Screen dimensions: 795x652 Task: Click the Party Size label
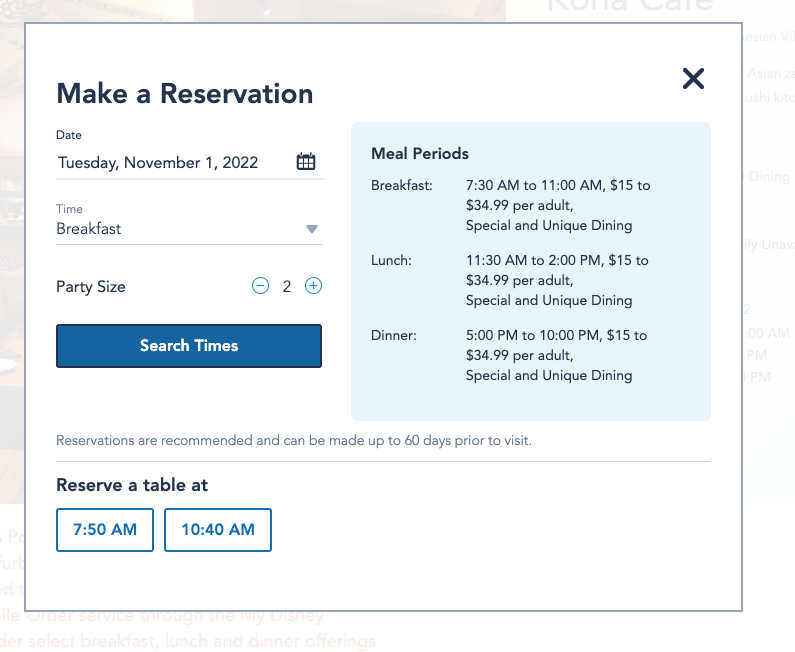click(x=91, y=287)
